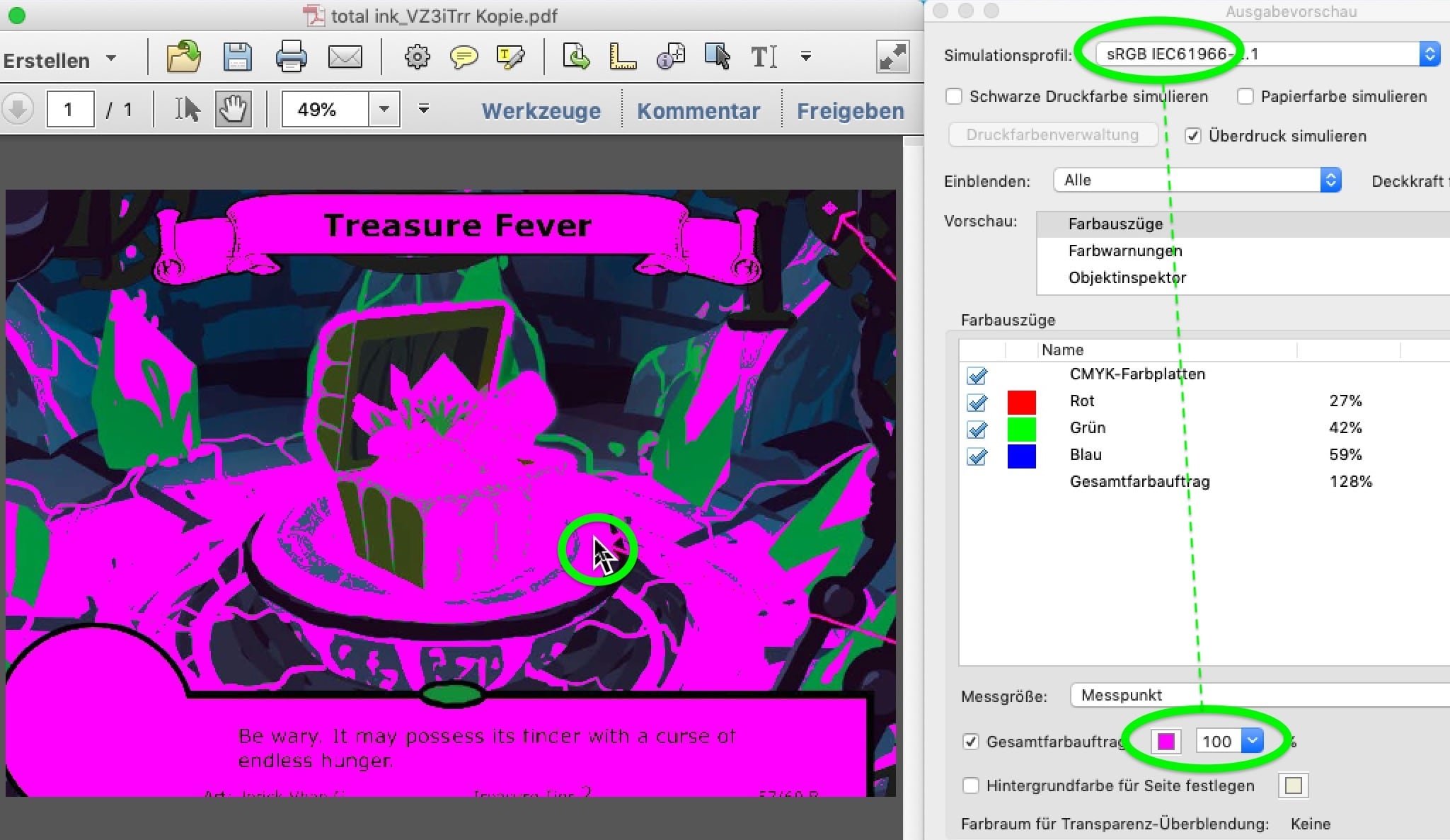
Task: Go to next page down arrow button
Action: point(18,109)
